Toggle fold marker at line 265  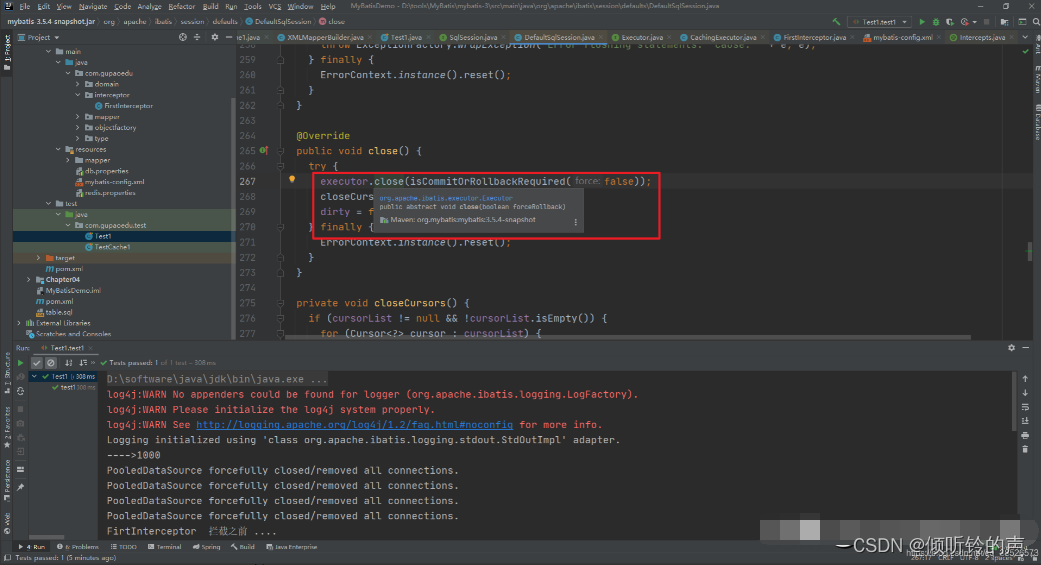point(280,151)
